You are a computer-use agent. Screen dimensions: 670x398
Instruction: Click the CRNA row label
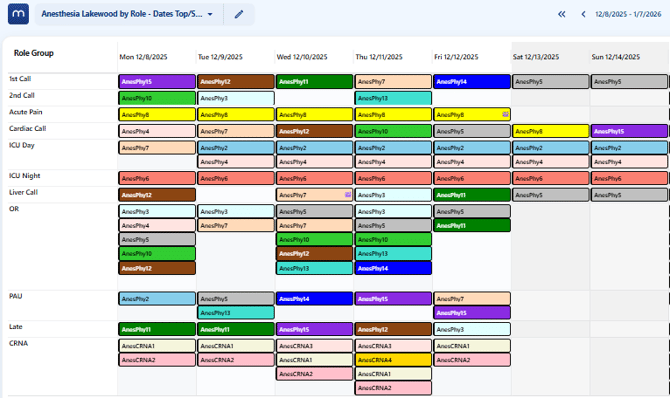18,343
